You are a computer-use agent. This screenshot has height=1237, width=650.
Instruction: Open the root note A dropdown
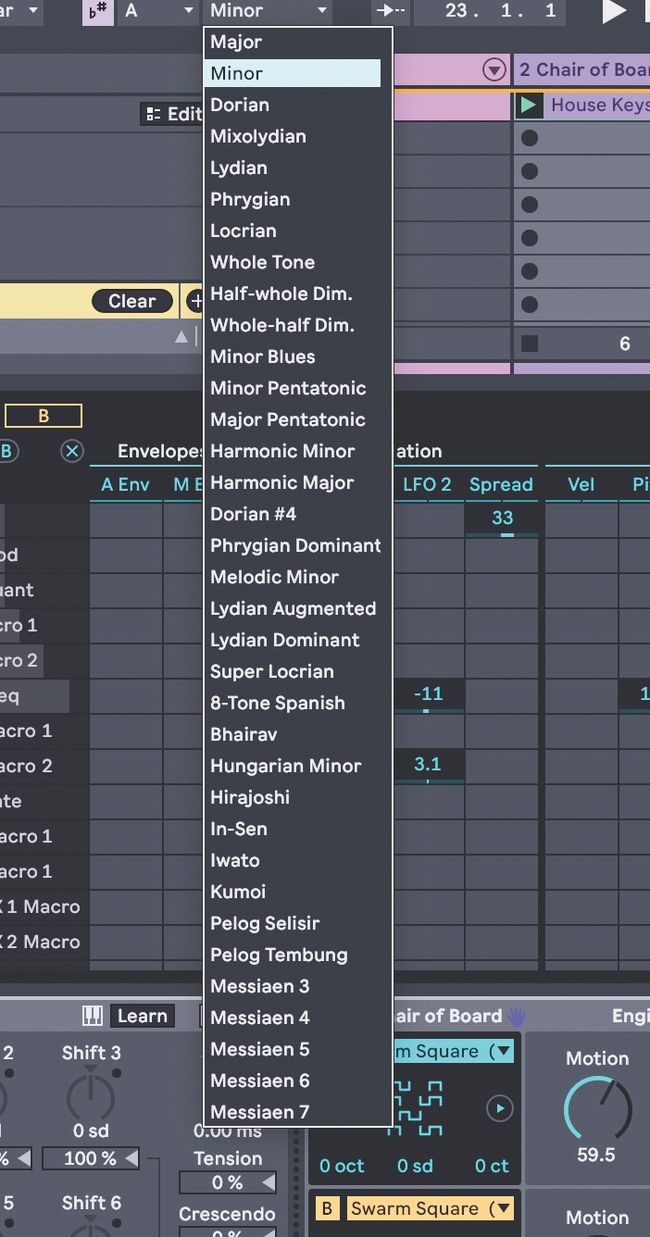158,11
